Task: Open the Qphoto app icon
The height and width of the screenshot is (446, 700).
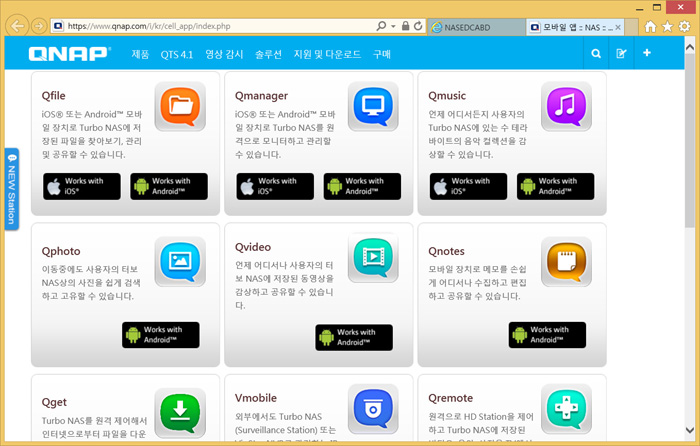Action: coord(180,262)
